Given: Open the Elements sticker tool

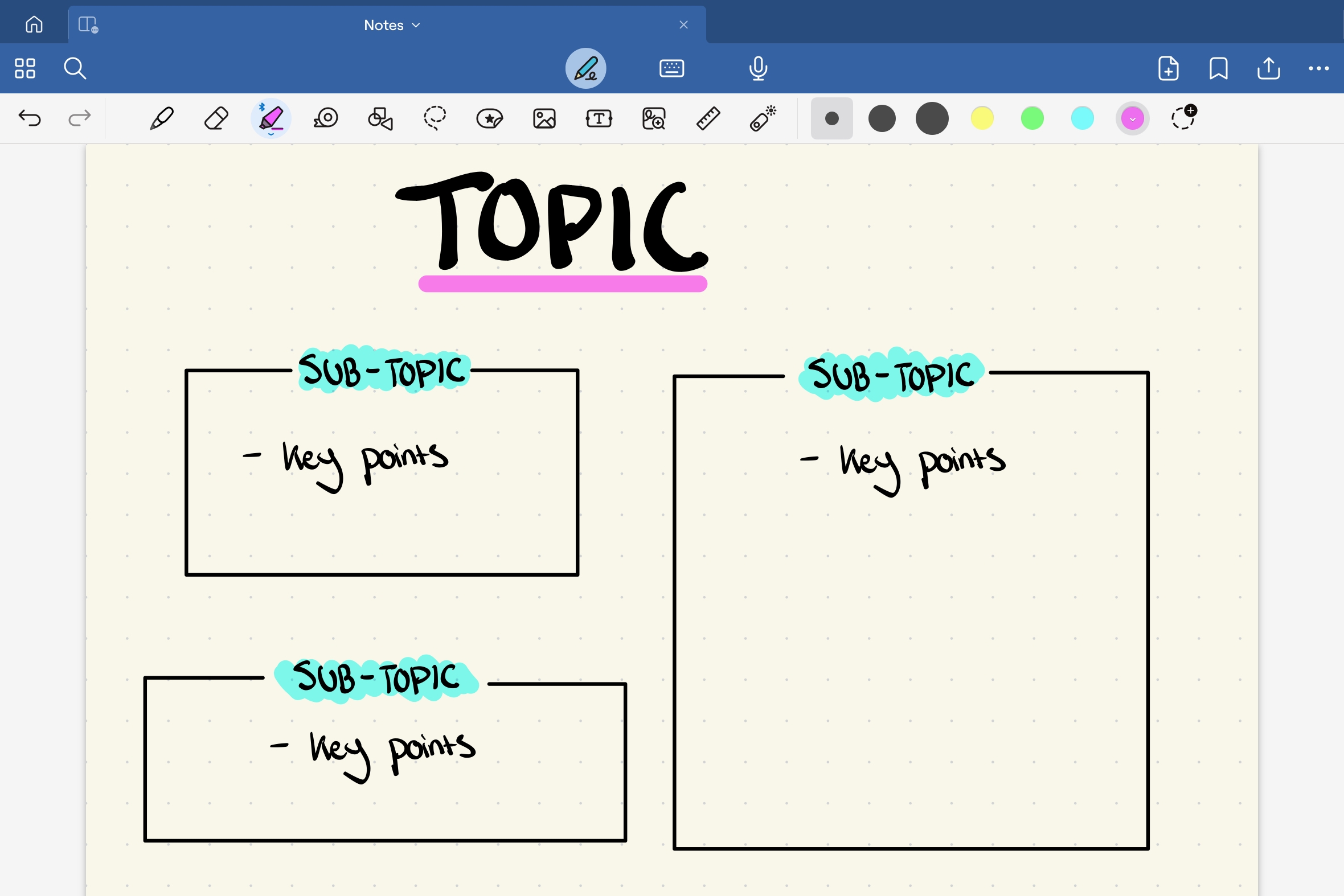Looking at the screenshot, I should coord(489,118).
